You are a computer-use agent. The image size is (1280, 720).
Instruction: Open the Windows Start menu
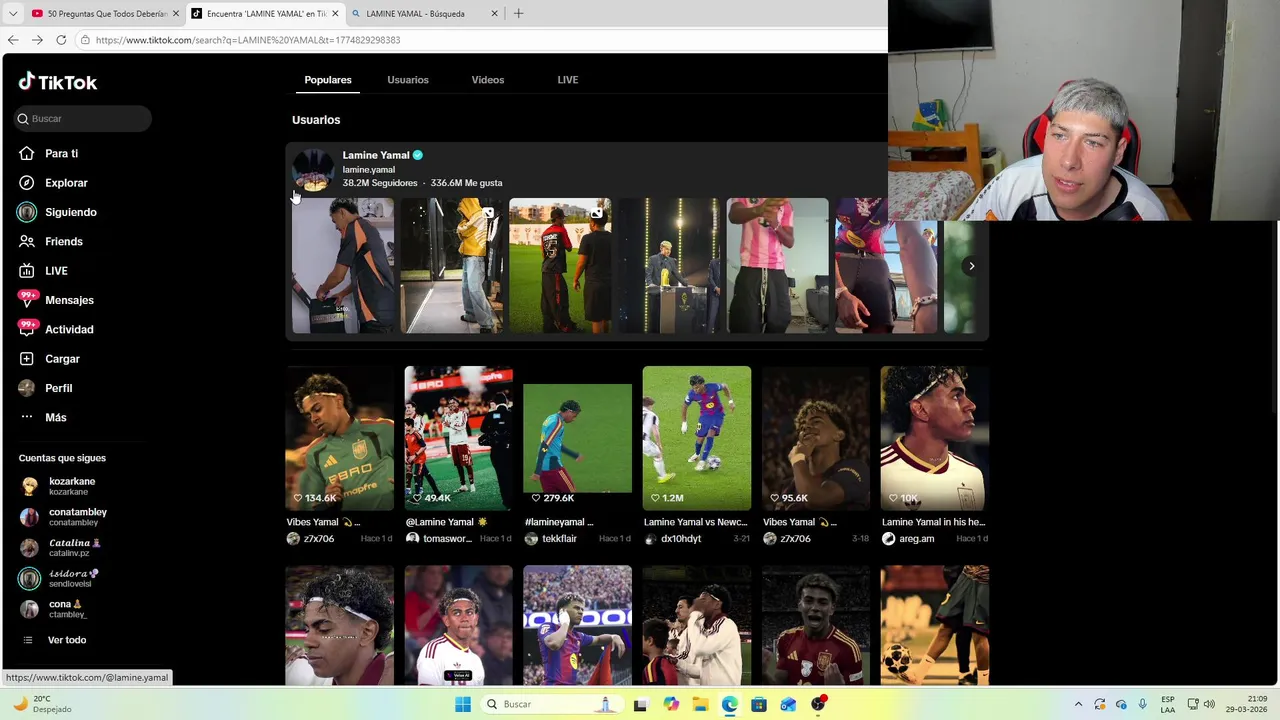(x=463, y=704)
